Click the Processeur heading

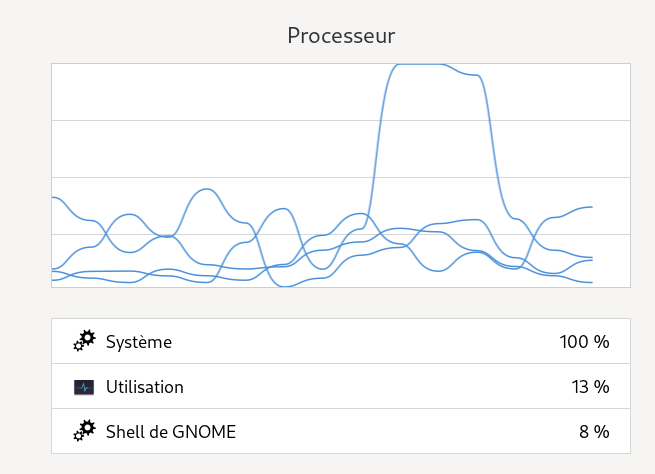tap(341, 35)
